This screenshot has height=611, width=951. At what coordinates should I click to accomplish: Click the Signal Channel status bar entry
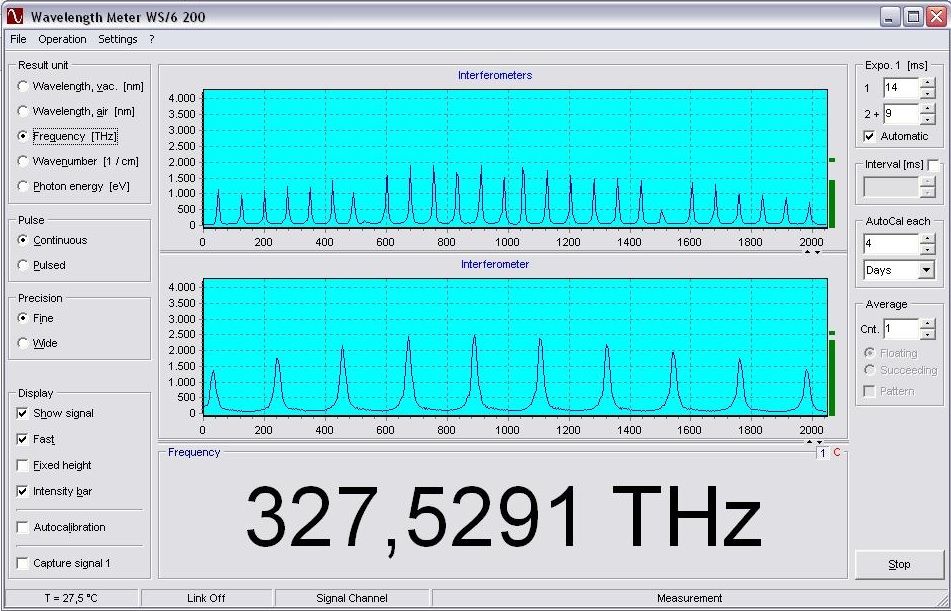tap(352, 598)
